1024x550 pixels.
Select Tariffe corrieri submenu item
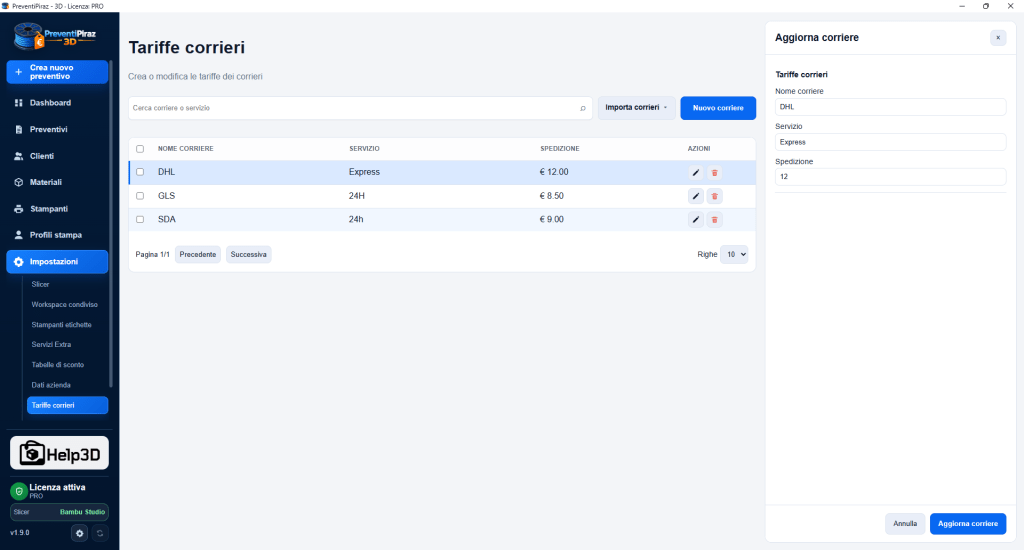[67, 405]
